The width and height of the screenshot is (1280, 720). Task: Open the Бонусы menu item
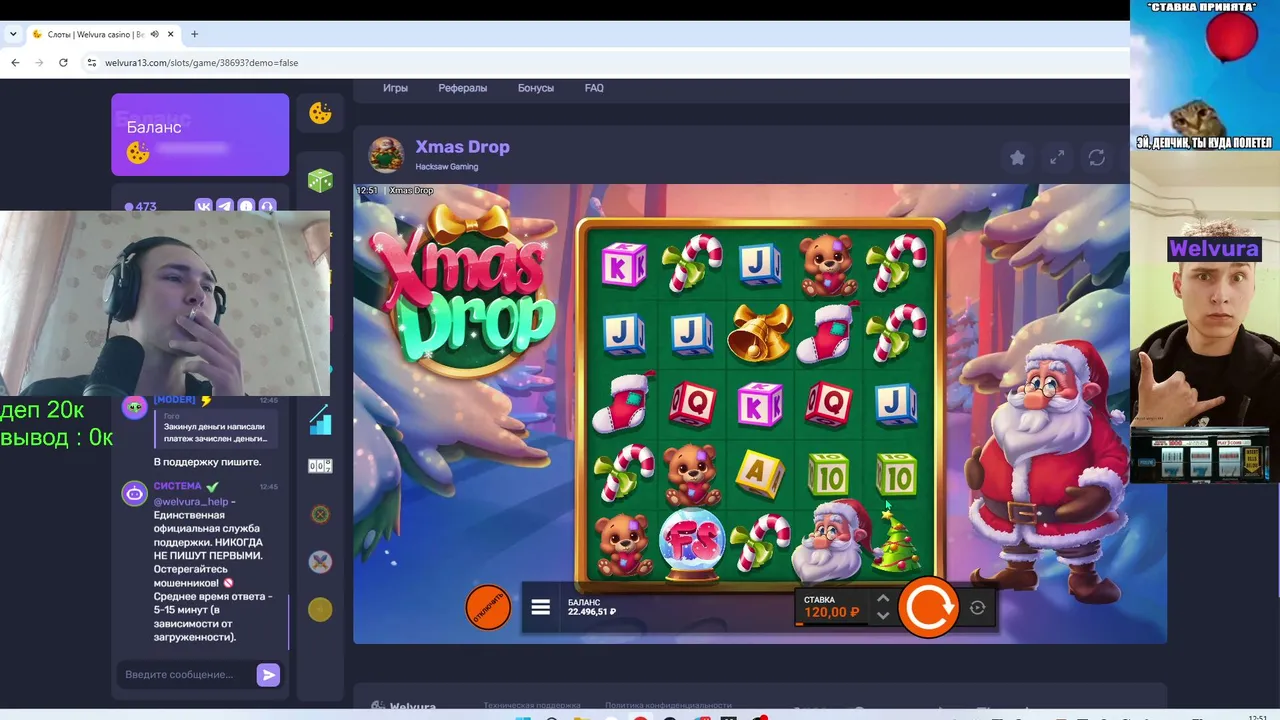point(536,88)
